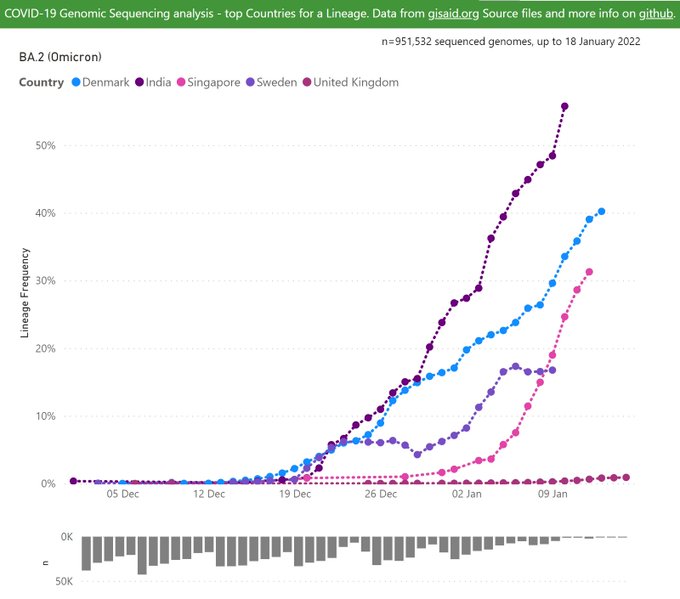Select the Denmark legend label
This screenshot has width=680, height=599.
pyautogui.click(x=107, y=82)
